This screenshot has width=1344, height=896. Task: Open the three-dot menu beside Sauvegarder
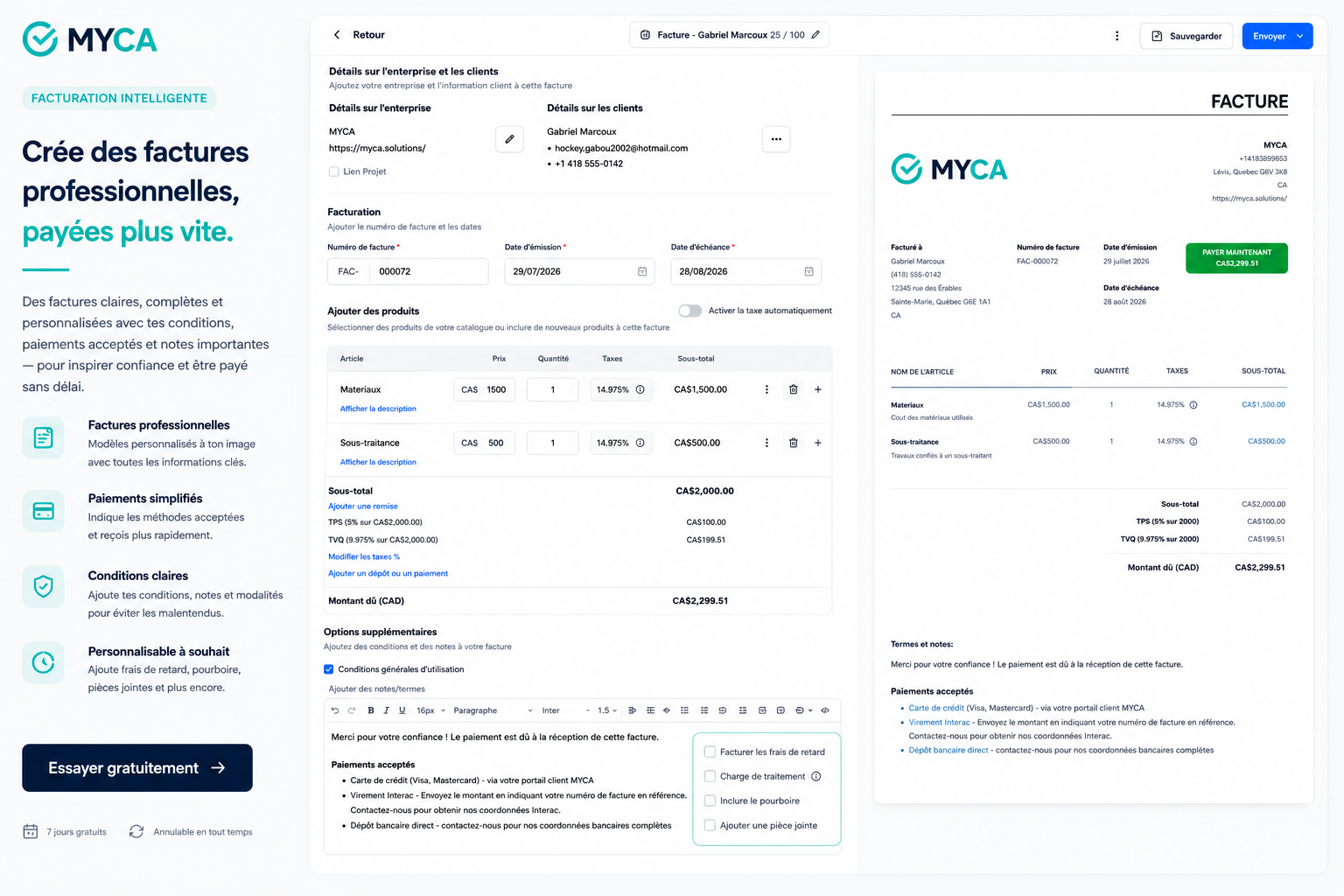pyautogui.click(x=1116, y=36)
